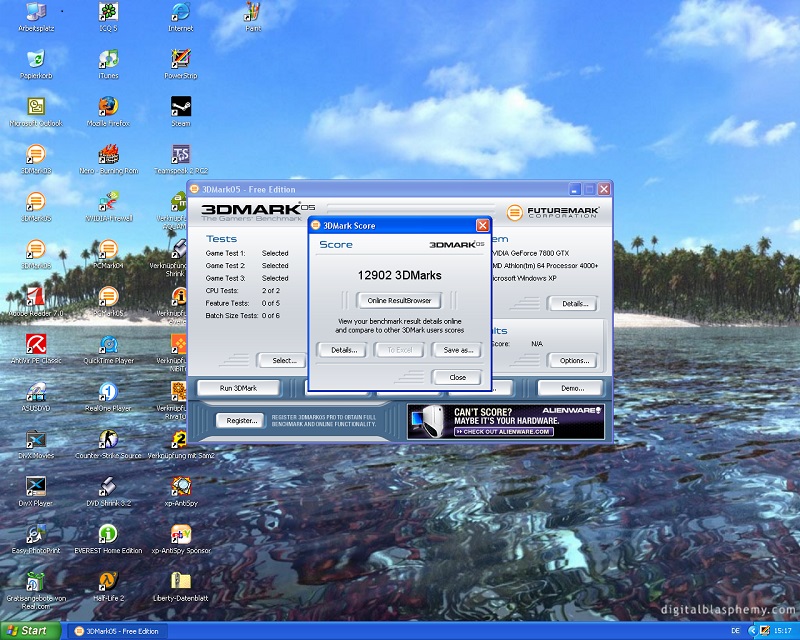Screen dimensions: 800x640
Task: Select the xp-AntiSpy Sponsor icon
Action: click(x=181, y=539)
